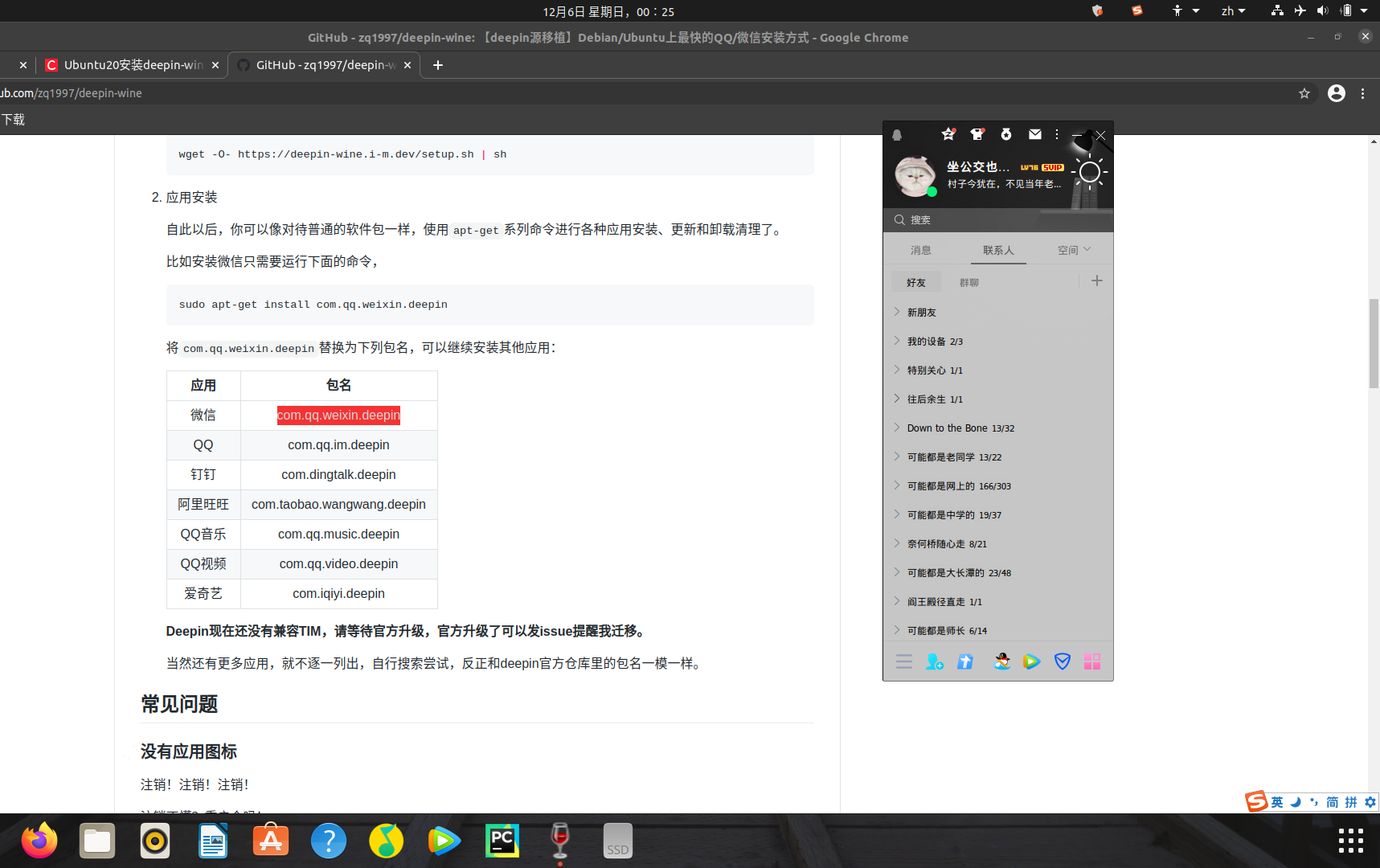Click the highlighted com.qq.weixin.deepin cell
The width and height of the screenshot is (1380, 868).
(338, 416)
